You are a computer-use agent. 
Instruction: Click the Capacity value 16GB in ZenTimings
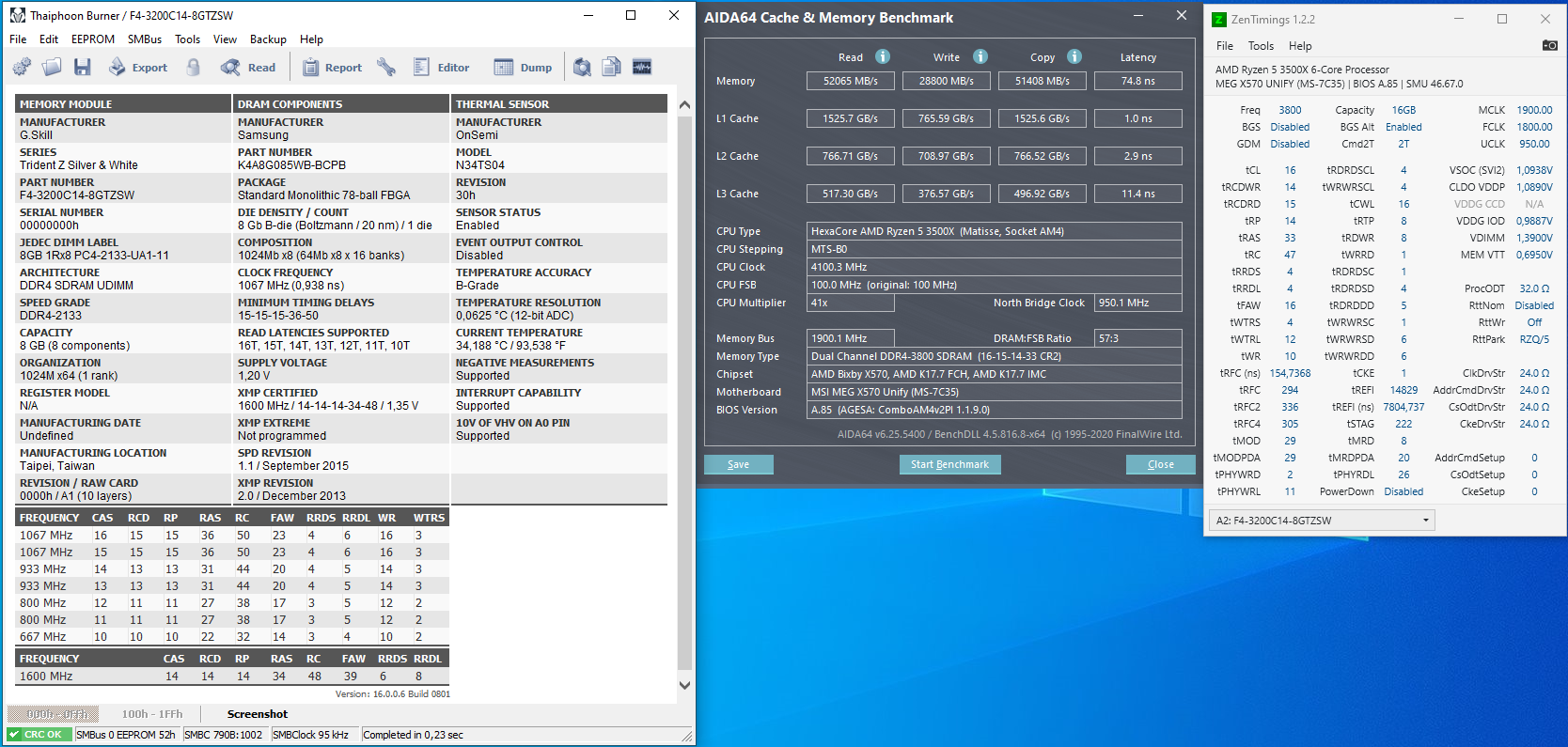tap(1403, 110)
